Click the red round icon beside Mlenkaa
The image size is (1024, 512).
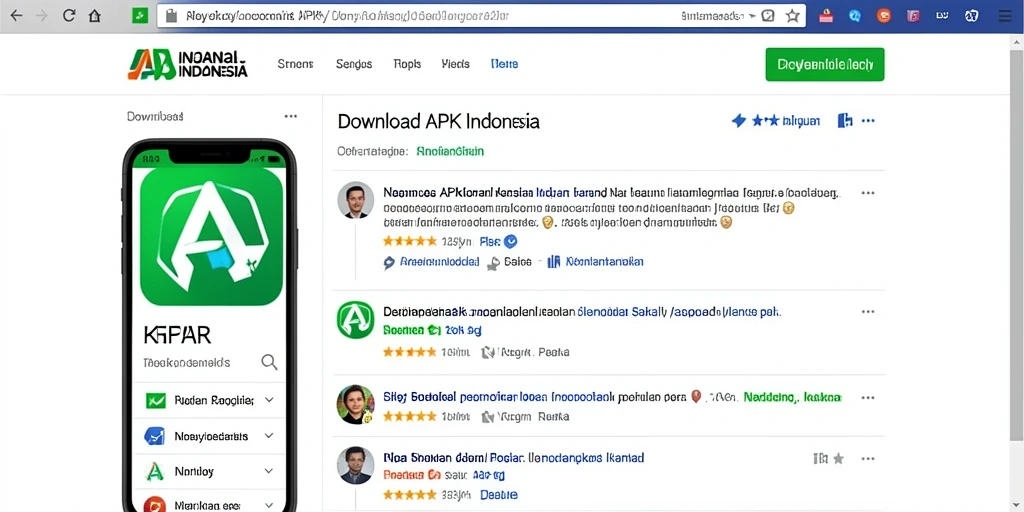click(155, 505)
